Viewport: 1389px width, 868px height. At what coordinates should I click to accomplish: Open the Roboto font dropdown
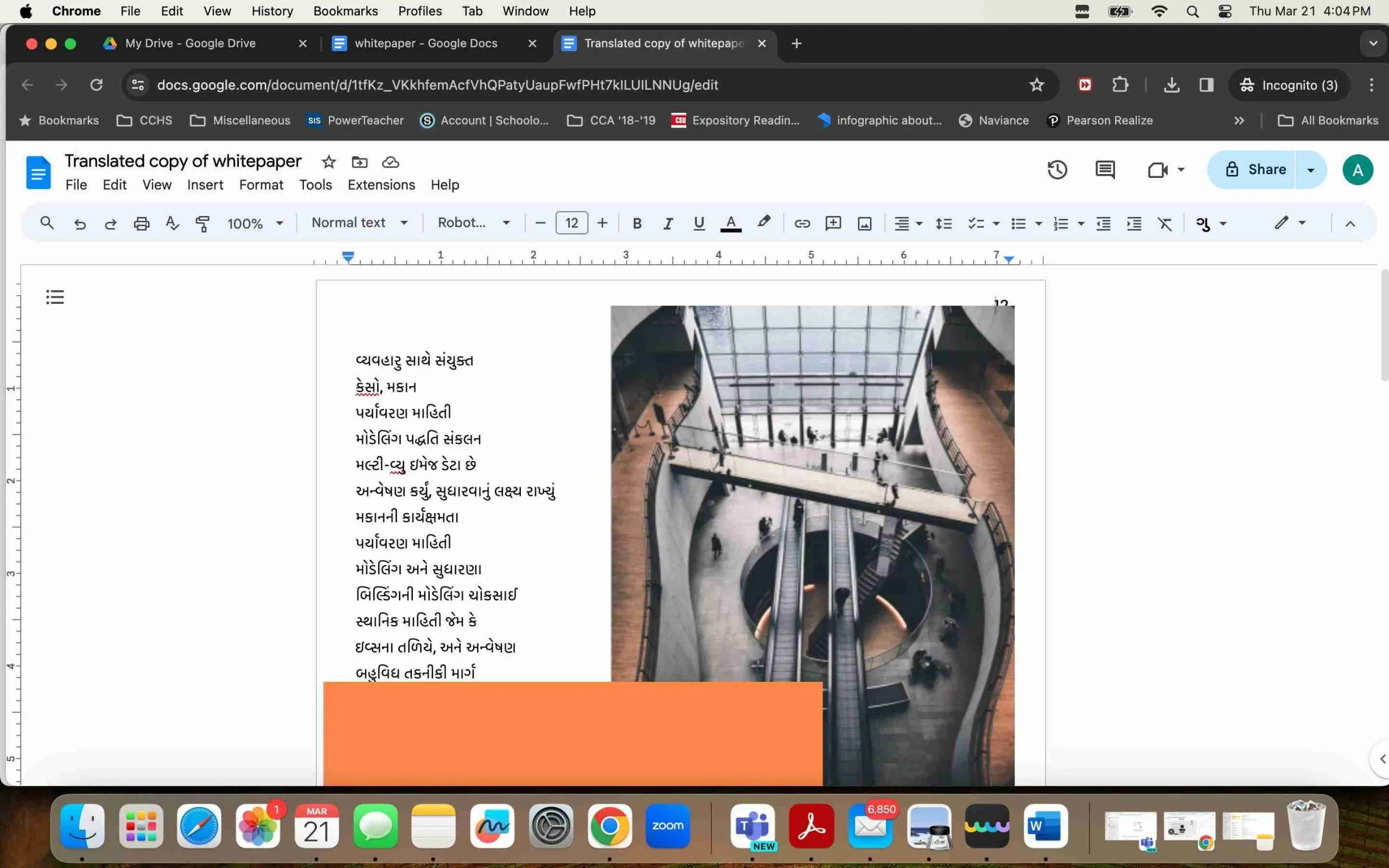(x=474, y=222)
